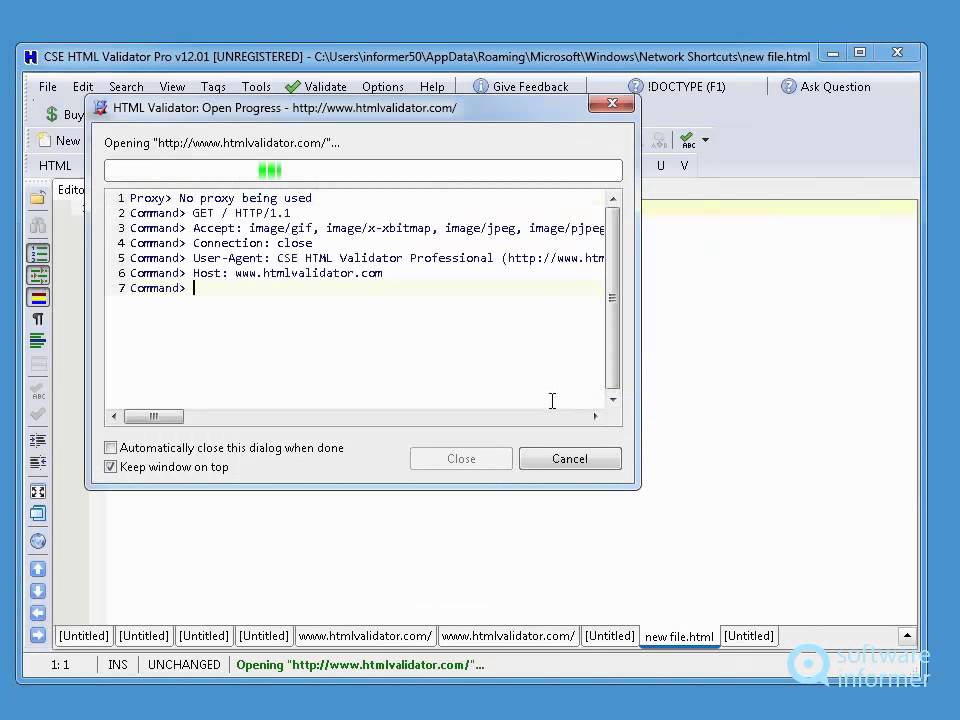Click the Give Feedback link
Screen dimensions: 960x720
(531, 86)
